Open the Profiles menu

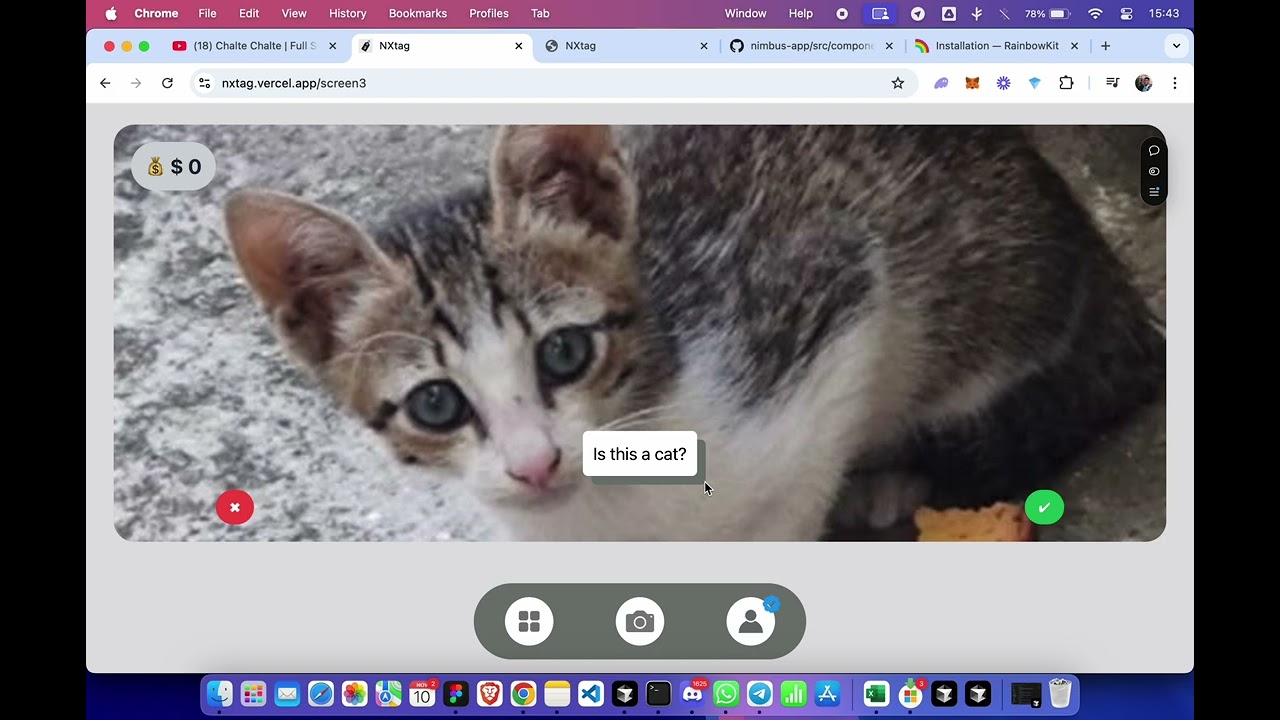click(x=489, y=14)
